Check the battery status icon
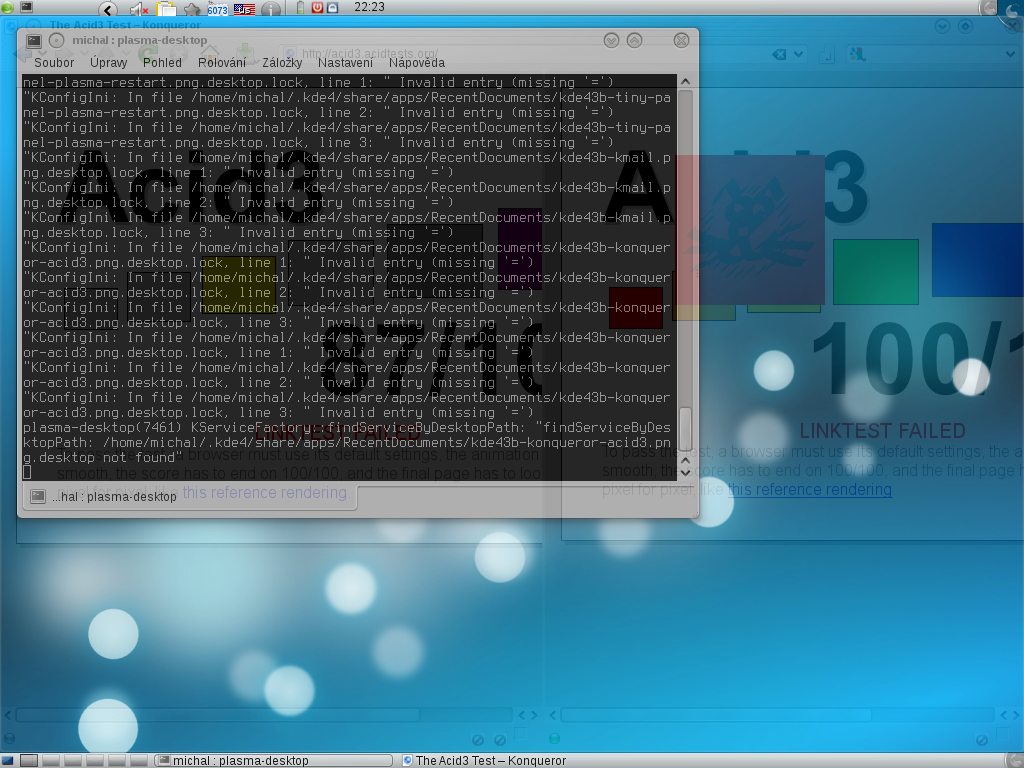This screenshot has width=1024, height=768. 300,8
